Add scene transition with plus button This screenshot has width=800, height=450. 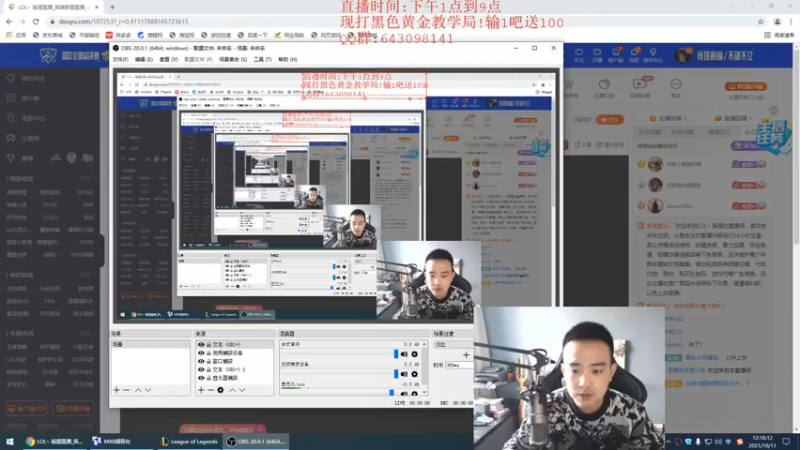(x=466, y=355)
